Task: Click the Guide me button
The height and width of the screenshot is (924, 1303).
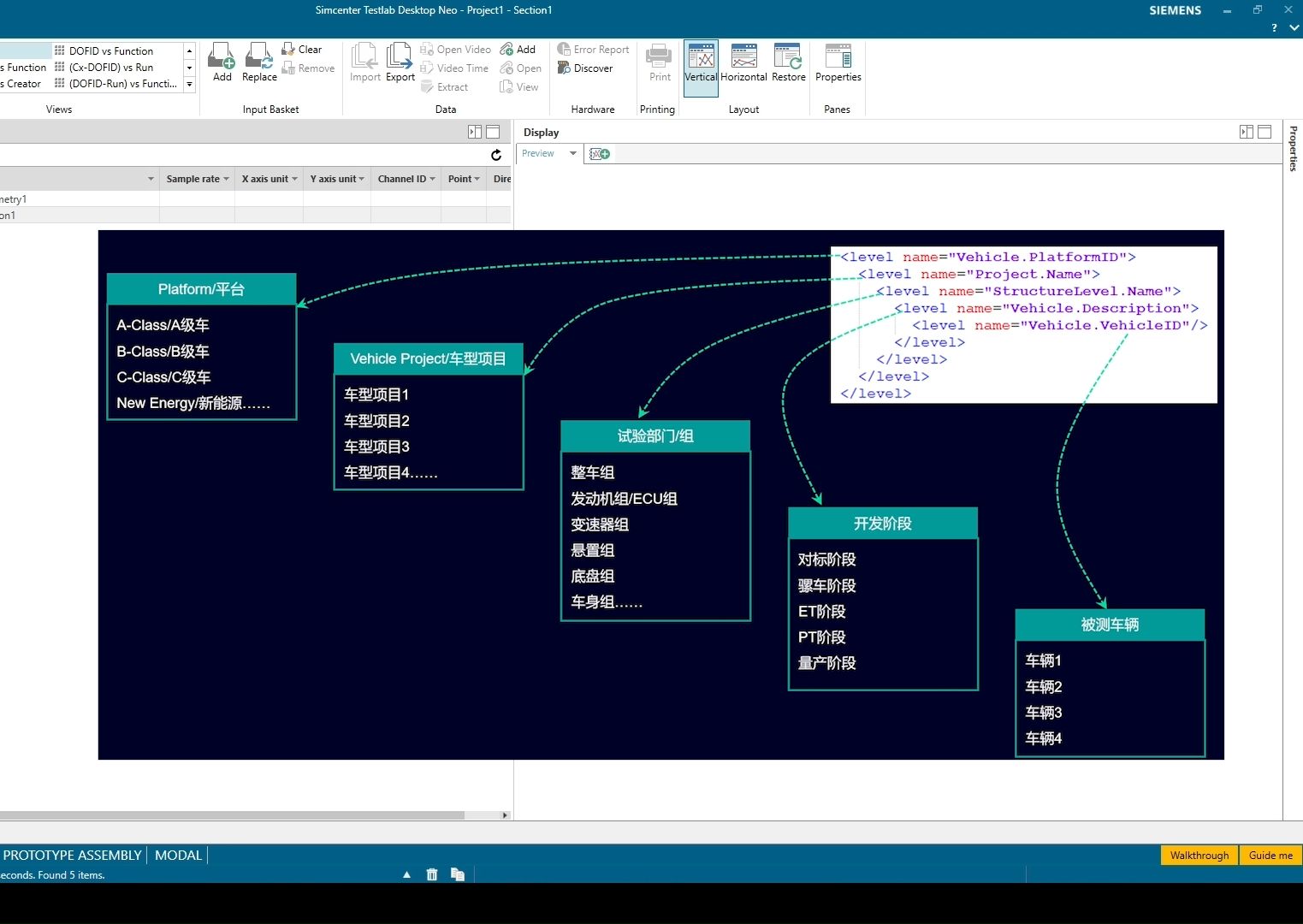Action: pos(1270,855)
